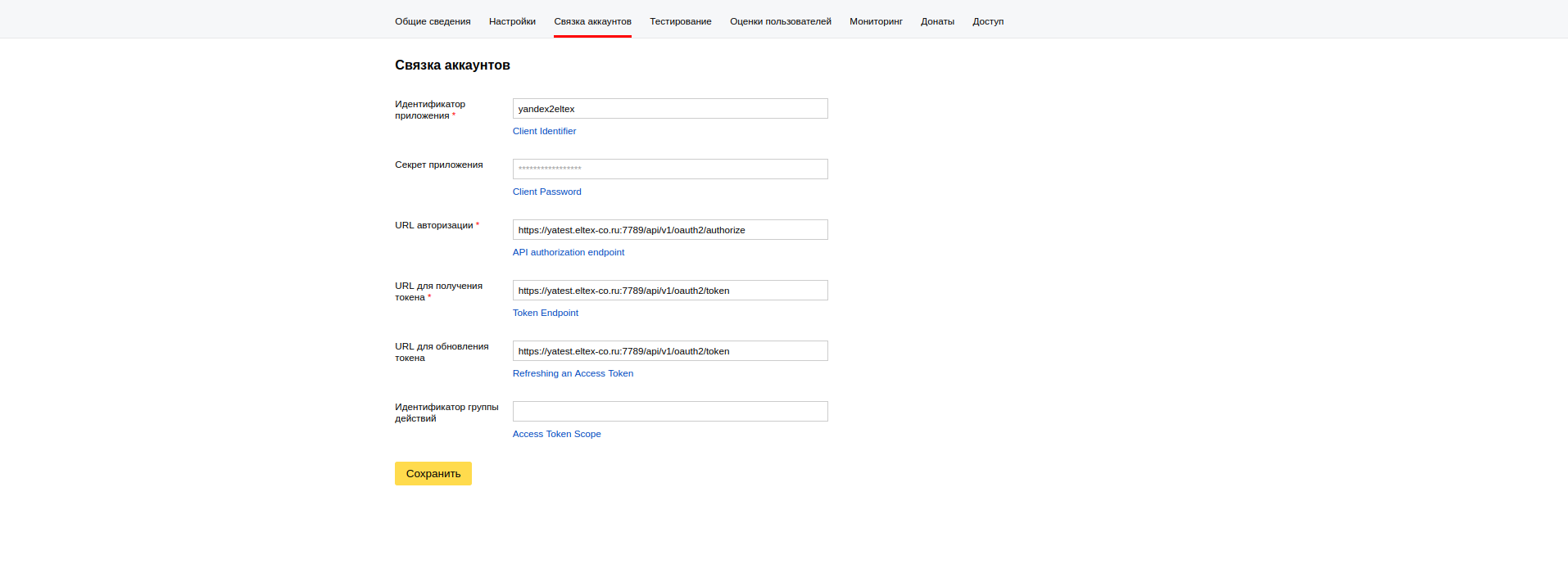1568x573 pixels.
Task: Open the Client Identifier link
Action: pyautogui.click(x=544, y=131)
